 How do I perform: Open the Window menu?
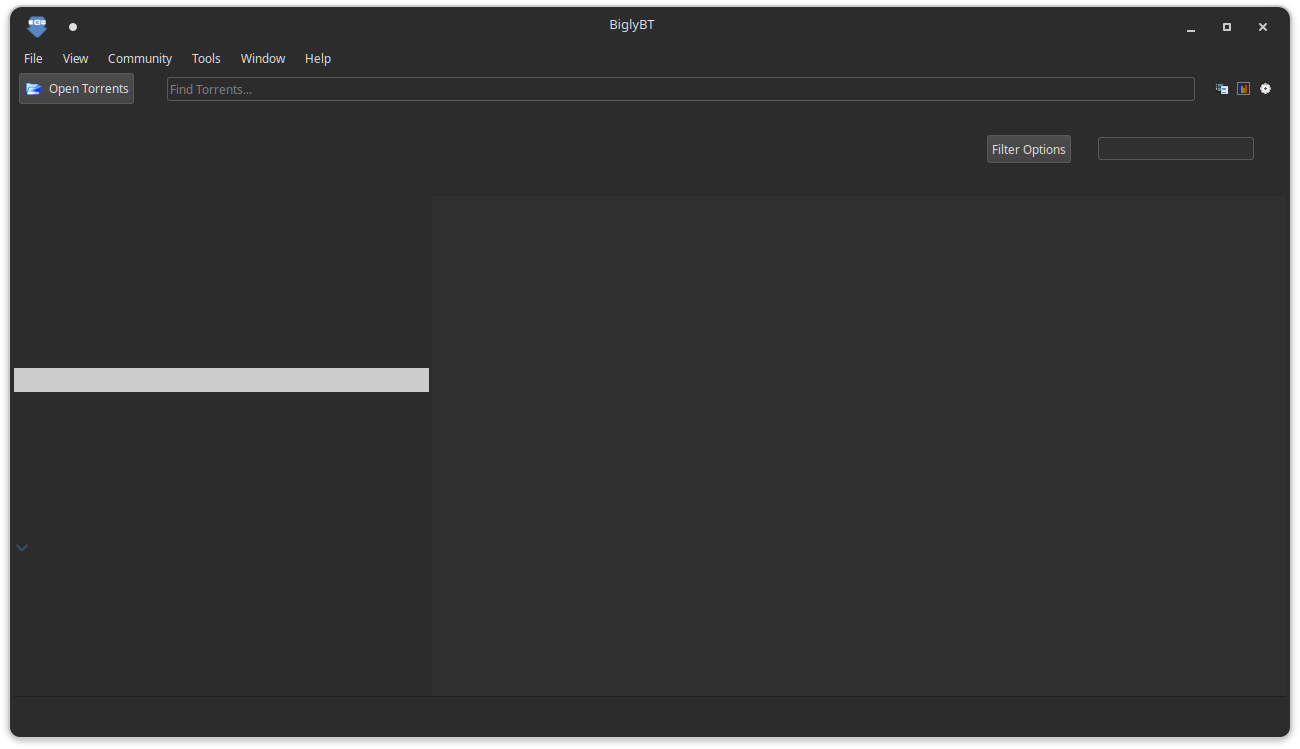[262, 58]
